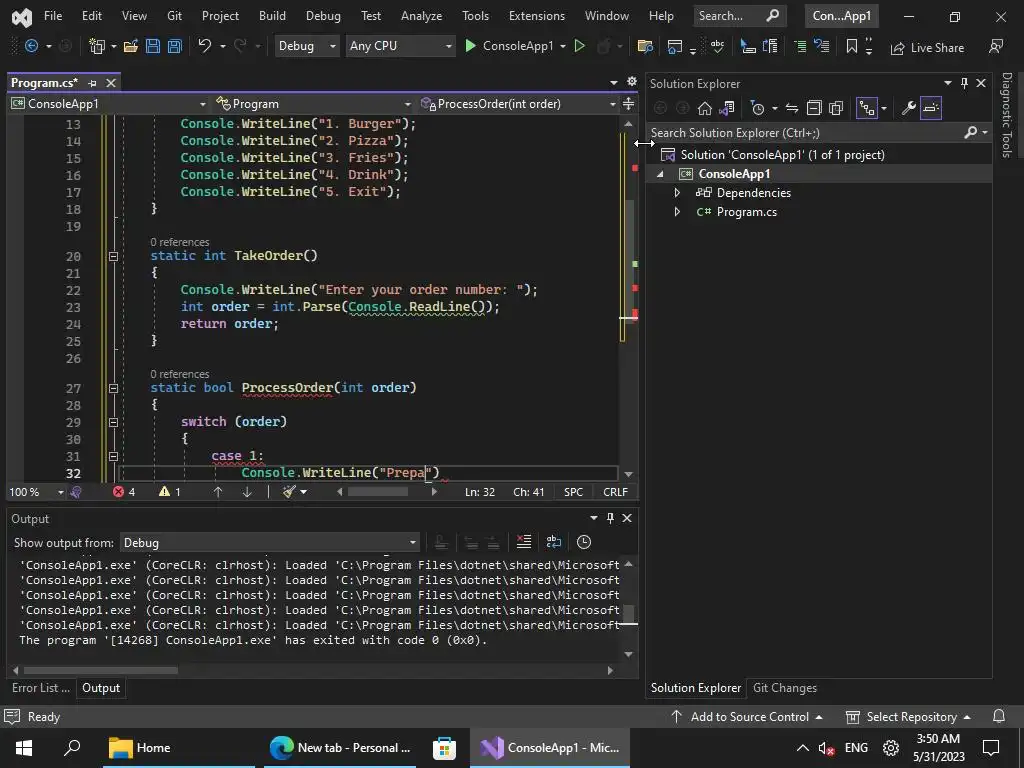This screenshot has height=768, width=1024.
Task: Expand the Dependencies tree node
Action: pos(677,193)
